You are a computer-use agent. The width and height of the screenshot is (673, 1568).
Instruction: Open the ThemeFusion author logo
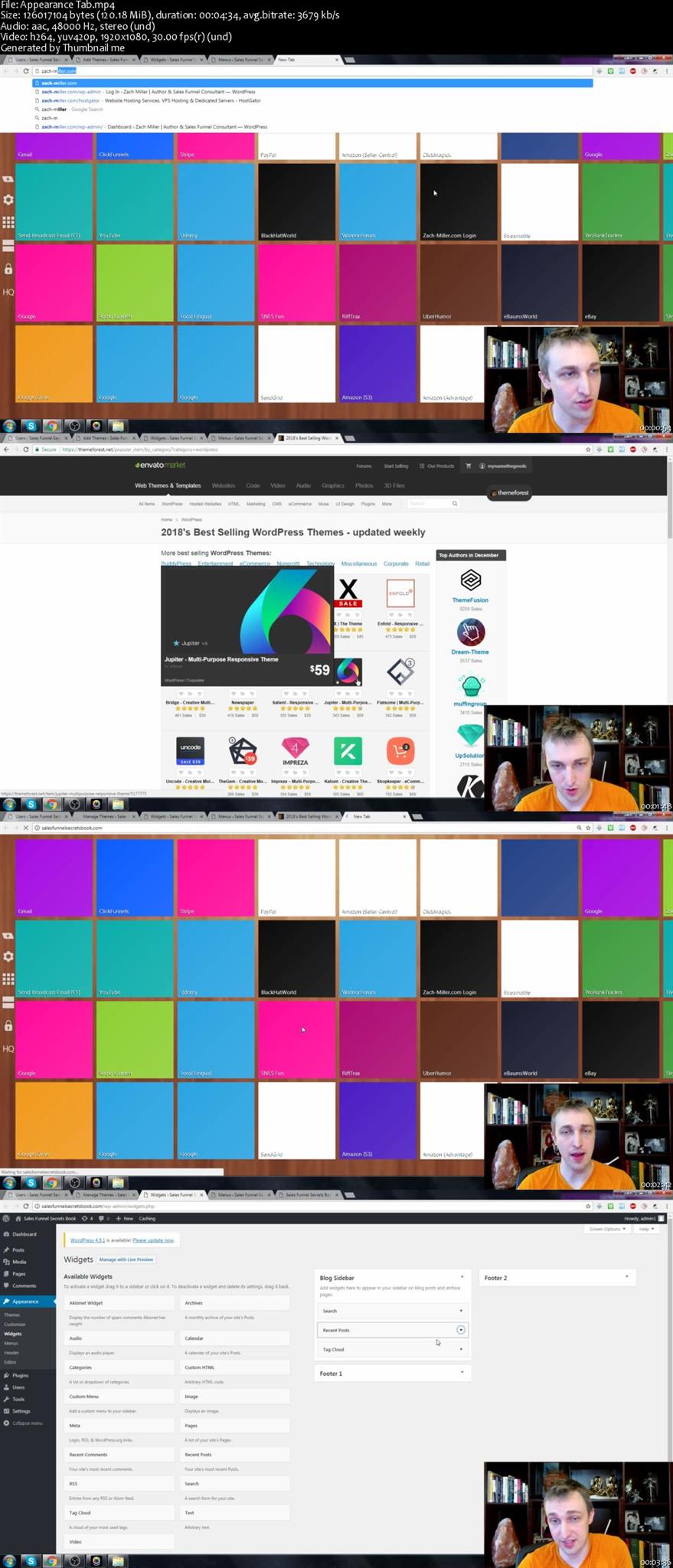click(470, 580)
